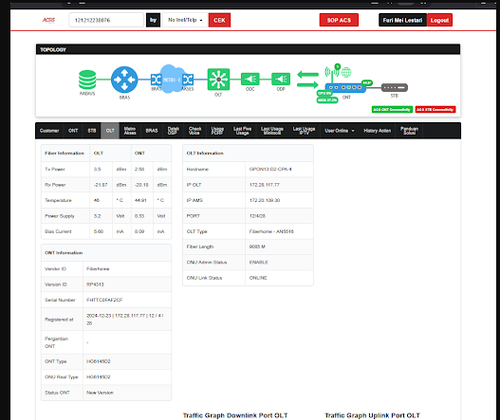This screenshot has height=420, width=500.
Task: Click the MEM usage badge under ONT
Action: click(327, 100)
